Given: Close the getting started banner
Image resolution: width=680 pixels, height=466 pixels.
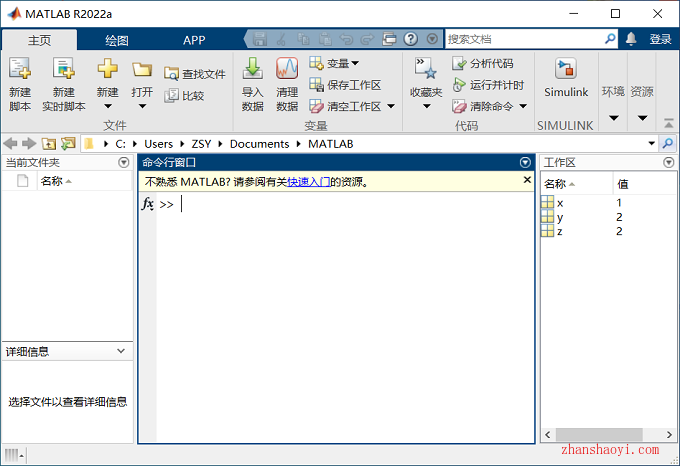Looking at the screenshot, I should click(527, 180).
